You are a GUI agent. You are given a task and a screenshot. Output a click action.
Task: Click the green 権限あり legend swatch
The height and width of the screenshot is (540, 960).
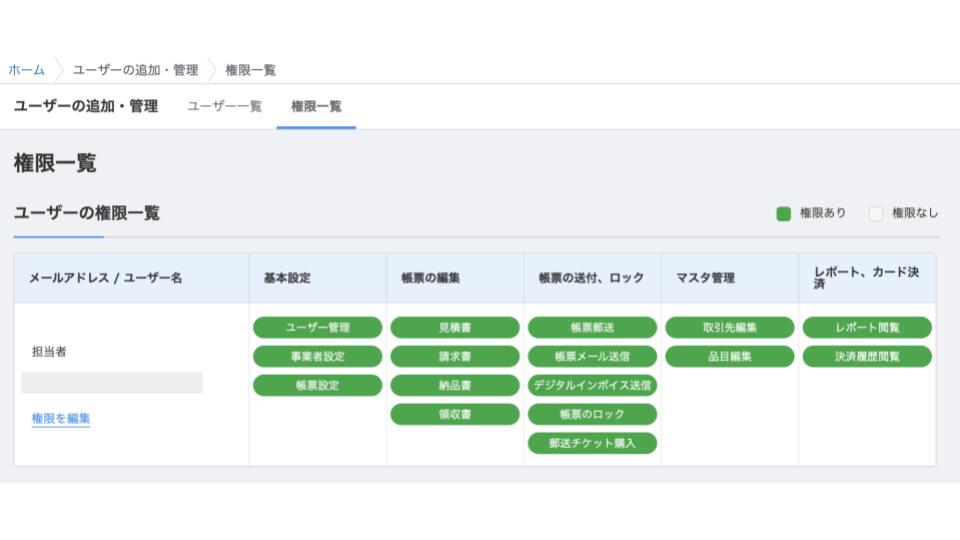click(x=784, y=213)
